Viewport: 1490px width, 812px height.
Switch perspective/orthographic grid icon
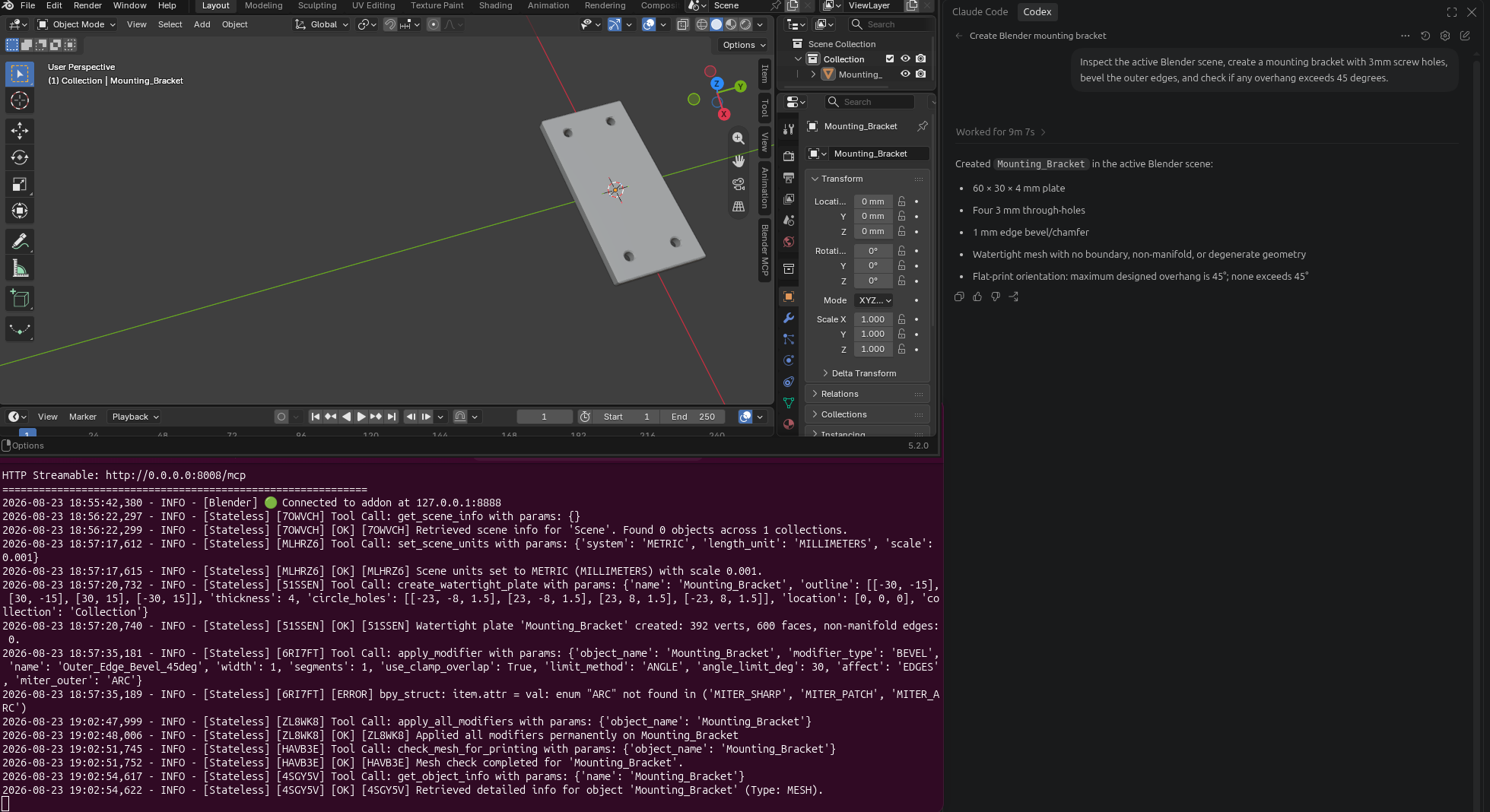click(x=738, y=206)
